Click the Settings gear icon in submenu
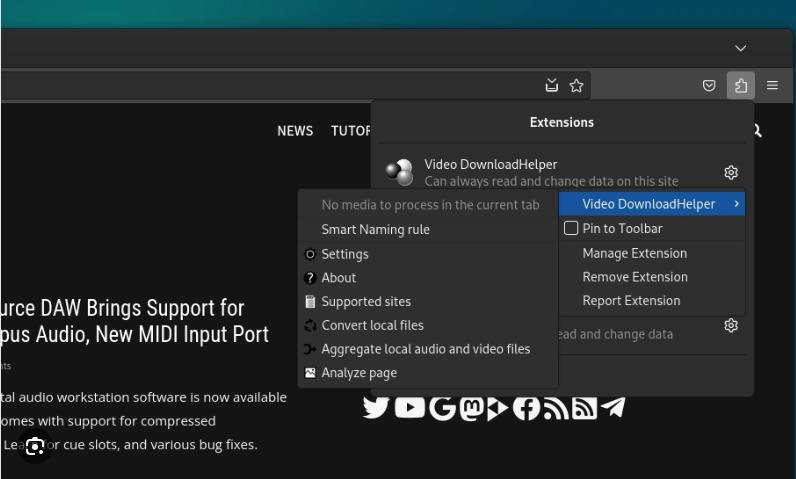This screenshot has height=479, width=796. point(310,254)
